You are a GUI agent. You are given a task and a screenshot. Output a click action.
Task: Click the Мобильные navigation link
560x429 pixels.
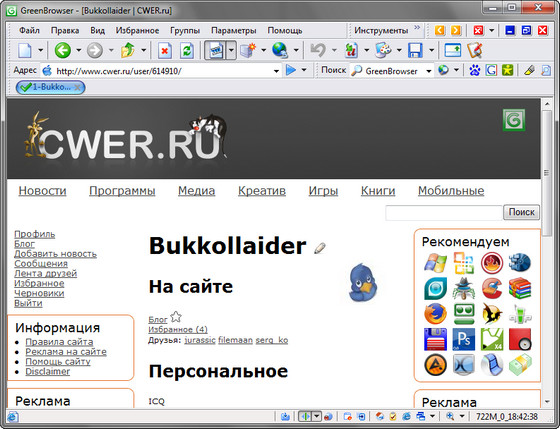(451, 191)
